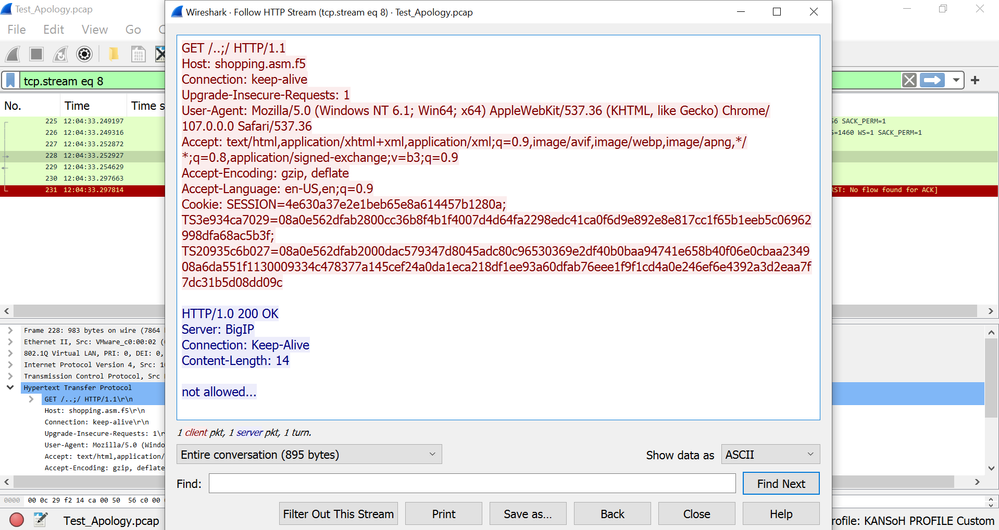Expand Ethernet II tree node
Image resolution: width=999 pixels, height=530 pixels.
coord(10,341)
